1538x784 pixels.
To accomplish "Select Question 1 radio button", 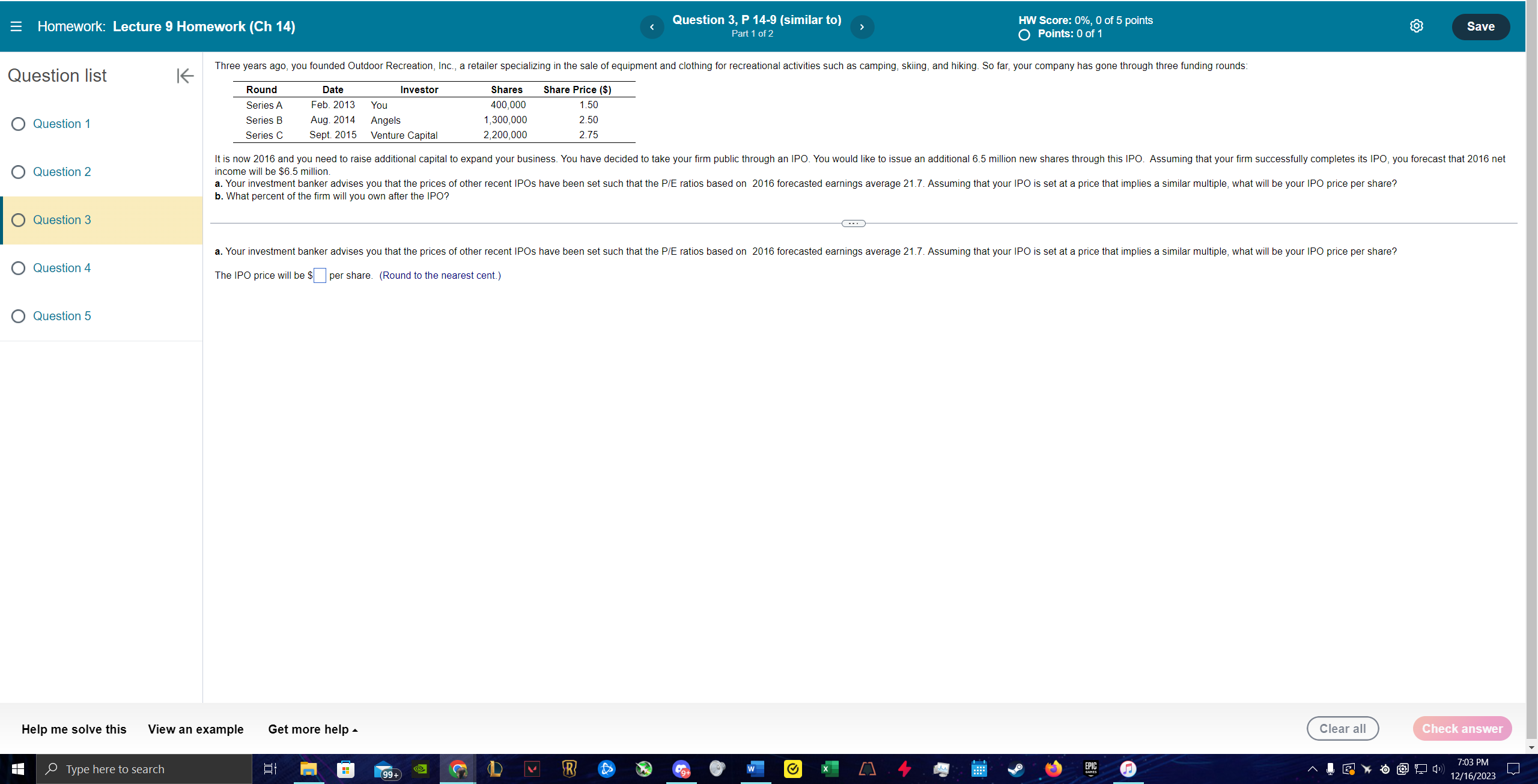I will [18, 124].
